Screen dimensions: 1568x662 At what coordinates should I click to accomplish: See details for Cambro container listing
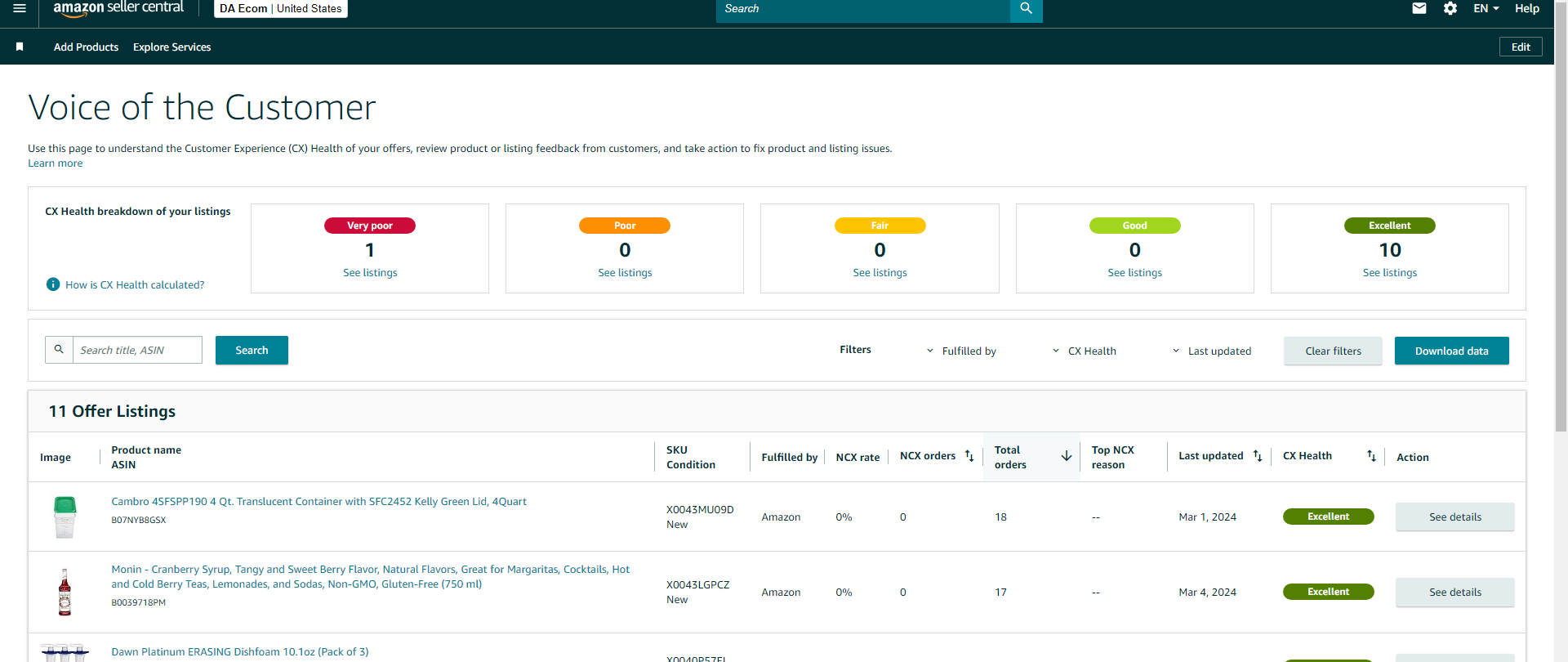[1454, 517]
